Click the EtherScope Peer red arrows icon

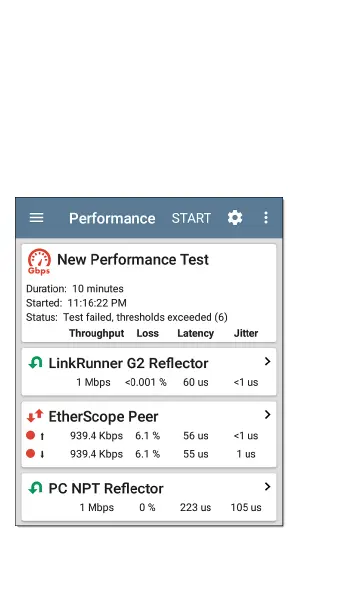click(35, 416)
